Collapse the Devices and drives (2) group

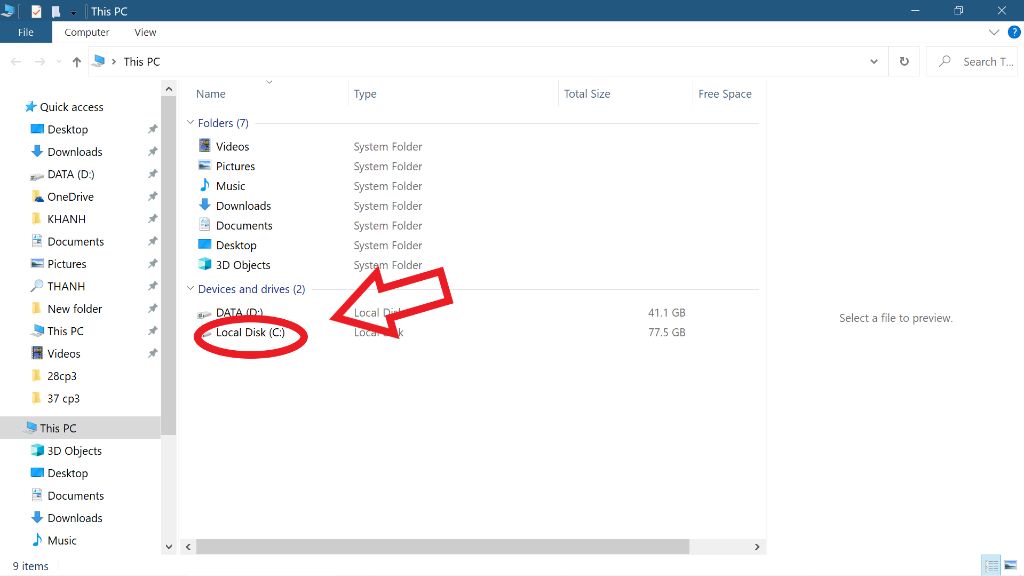pyautogui.click(x=190, y=288)
